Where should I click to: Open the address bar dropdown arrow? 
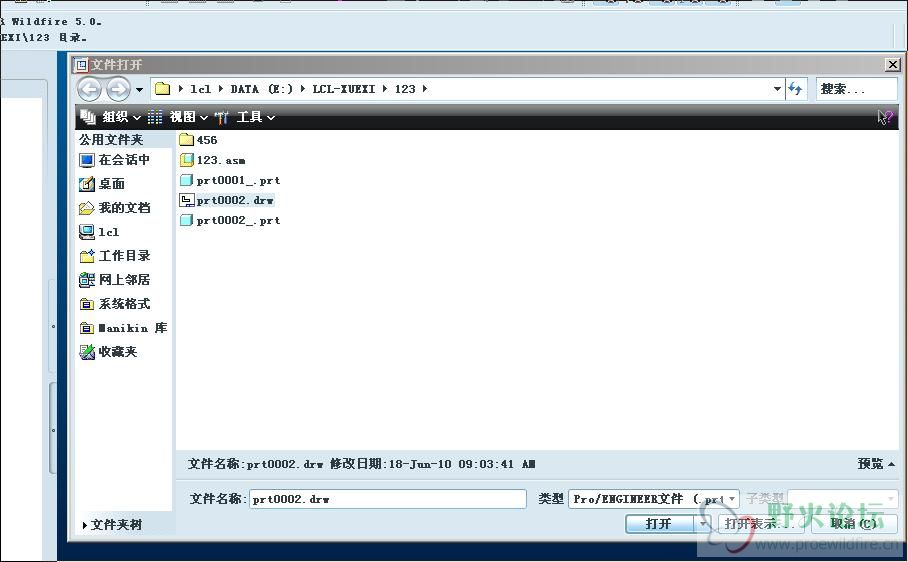point(777,89)
